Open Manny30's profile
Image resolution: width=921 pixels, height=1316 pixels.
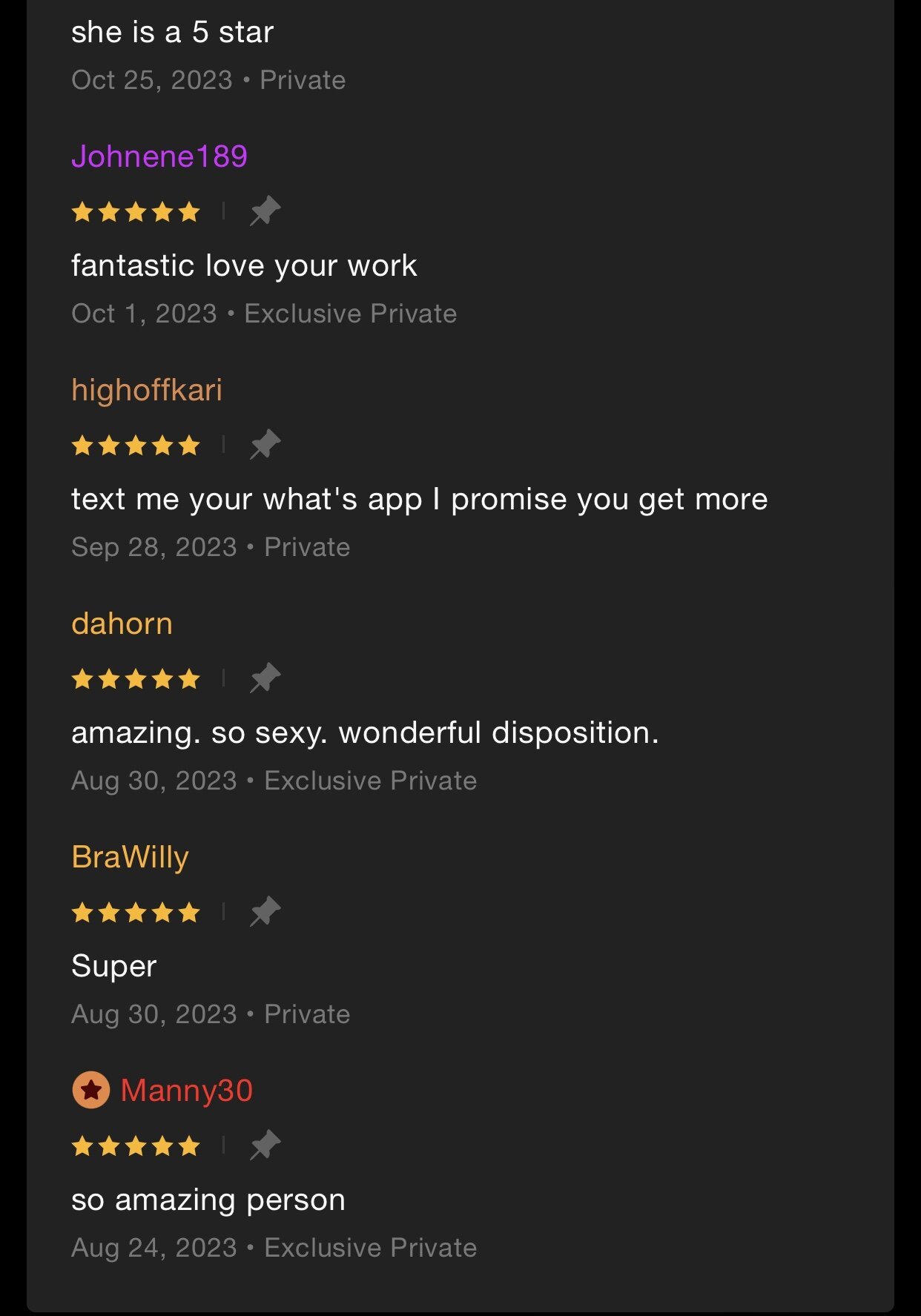click(186, 1091)
